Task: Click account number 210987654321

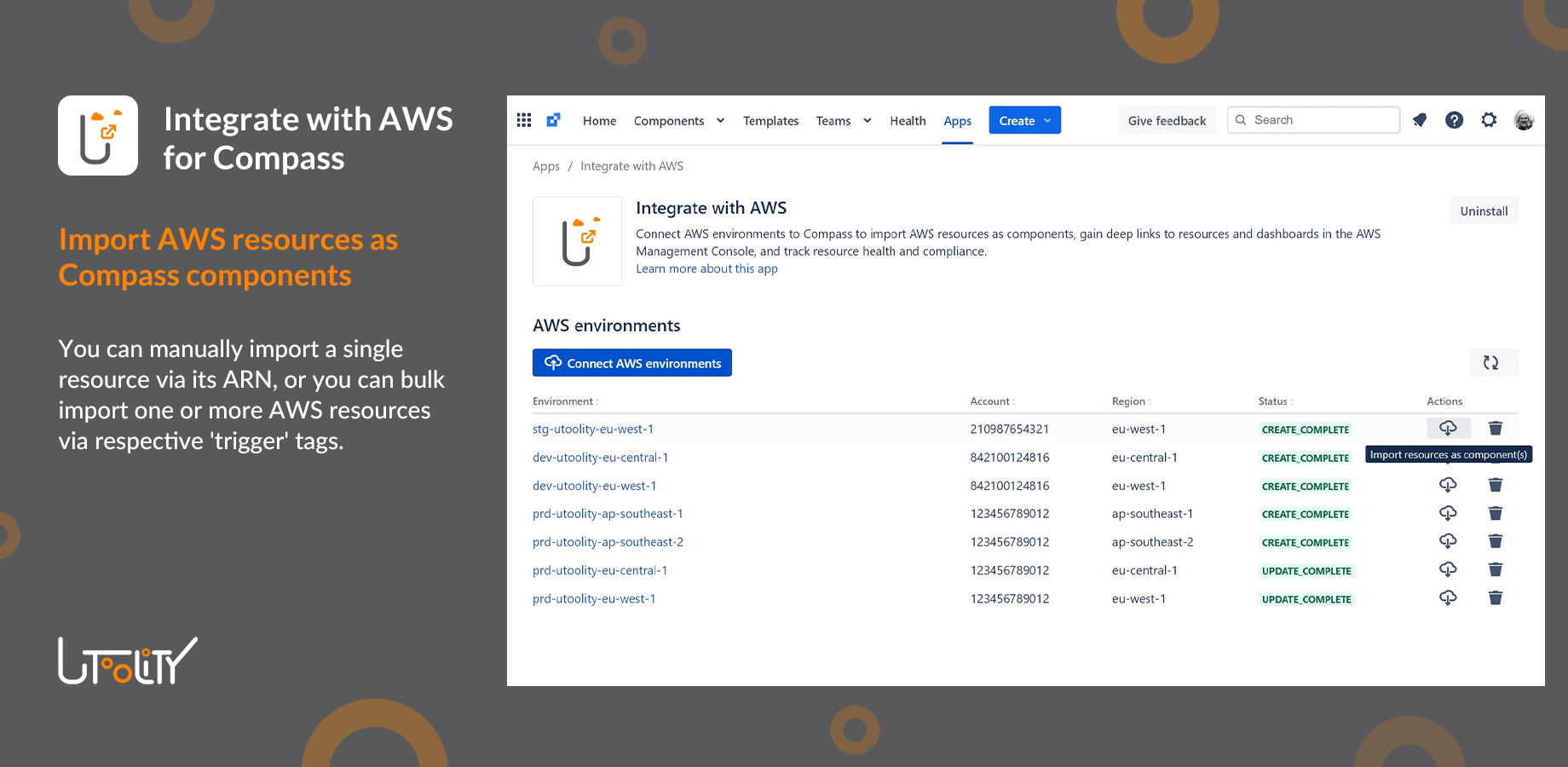Action: [x=1009, y=429]
